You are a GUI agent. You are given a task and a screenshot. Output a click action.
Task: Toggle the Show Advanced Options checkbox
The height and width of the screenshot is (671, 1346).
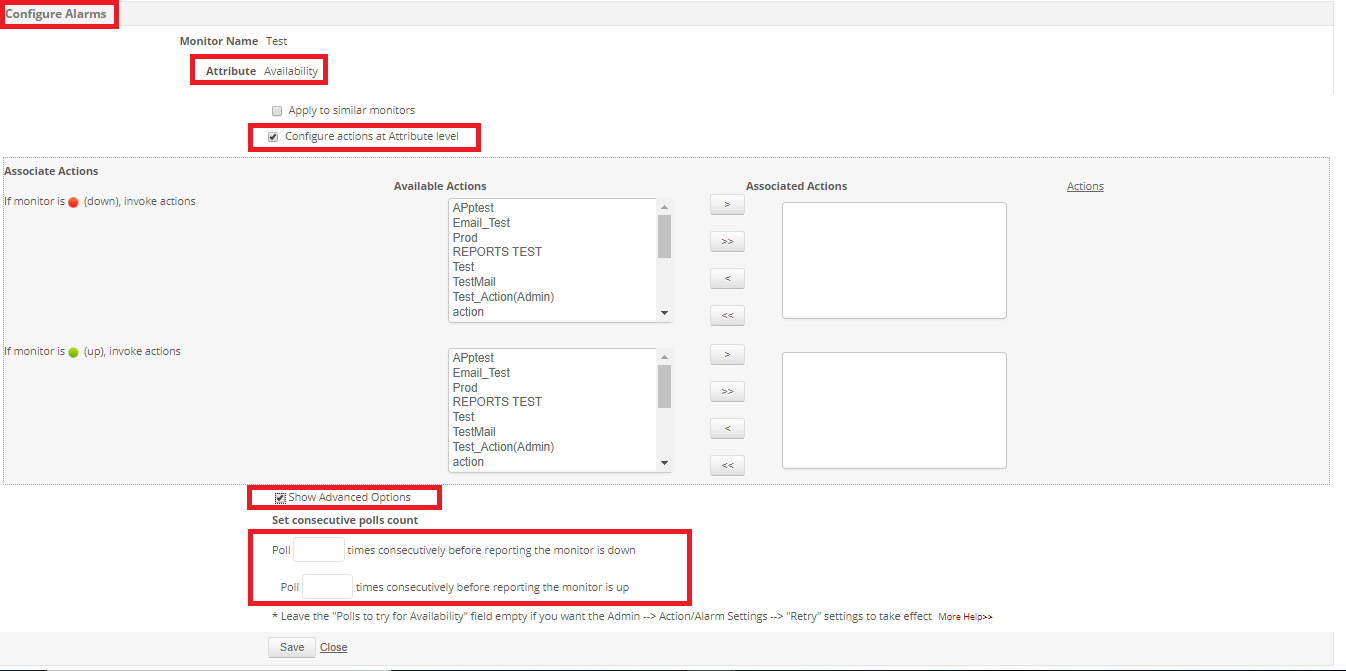tap(281, 498)
